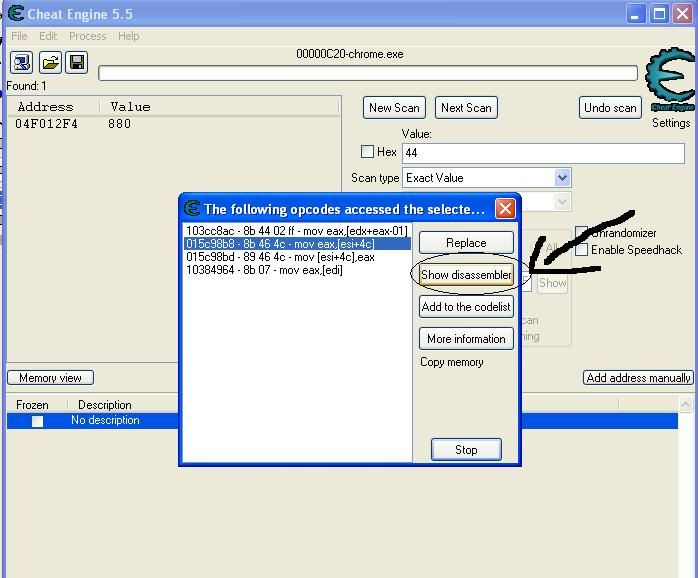The width and height of the screenshot is (698, 578).
Task: Click the Value input field
Action: pos(543,153)
